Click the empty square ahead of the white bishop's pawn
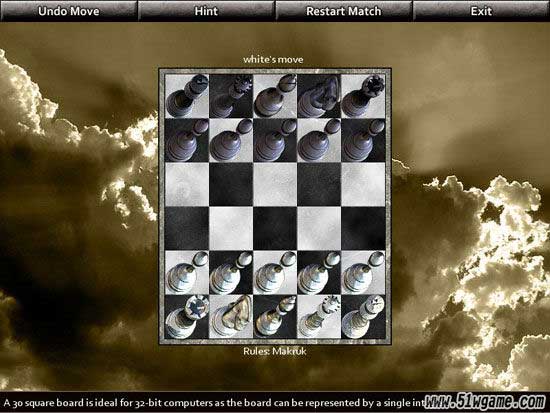Image resolution: width=550 pixels, height=413 pixels. click(x=275, y=228)
